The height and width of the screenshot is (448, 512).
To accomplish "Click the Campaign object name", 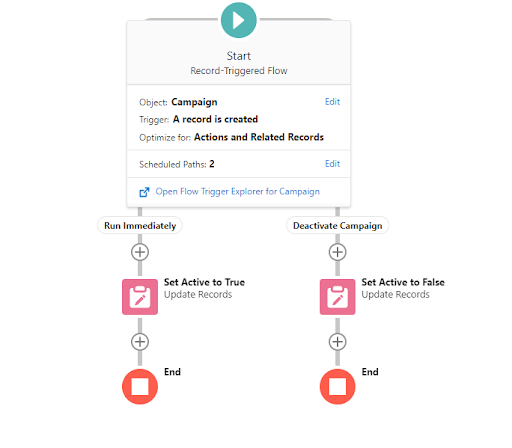I will tap(194, 102).
